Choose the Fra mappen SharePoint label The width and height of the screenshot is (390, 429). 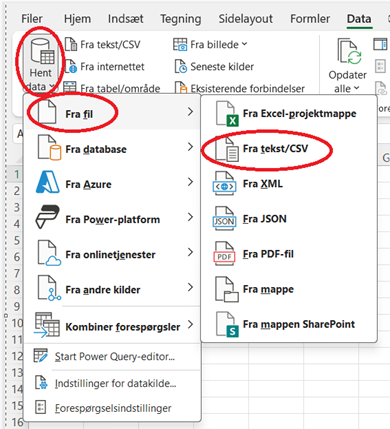click(299, 324)
